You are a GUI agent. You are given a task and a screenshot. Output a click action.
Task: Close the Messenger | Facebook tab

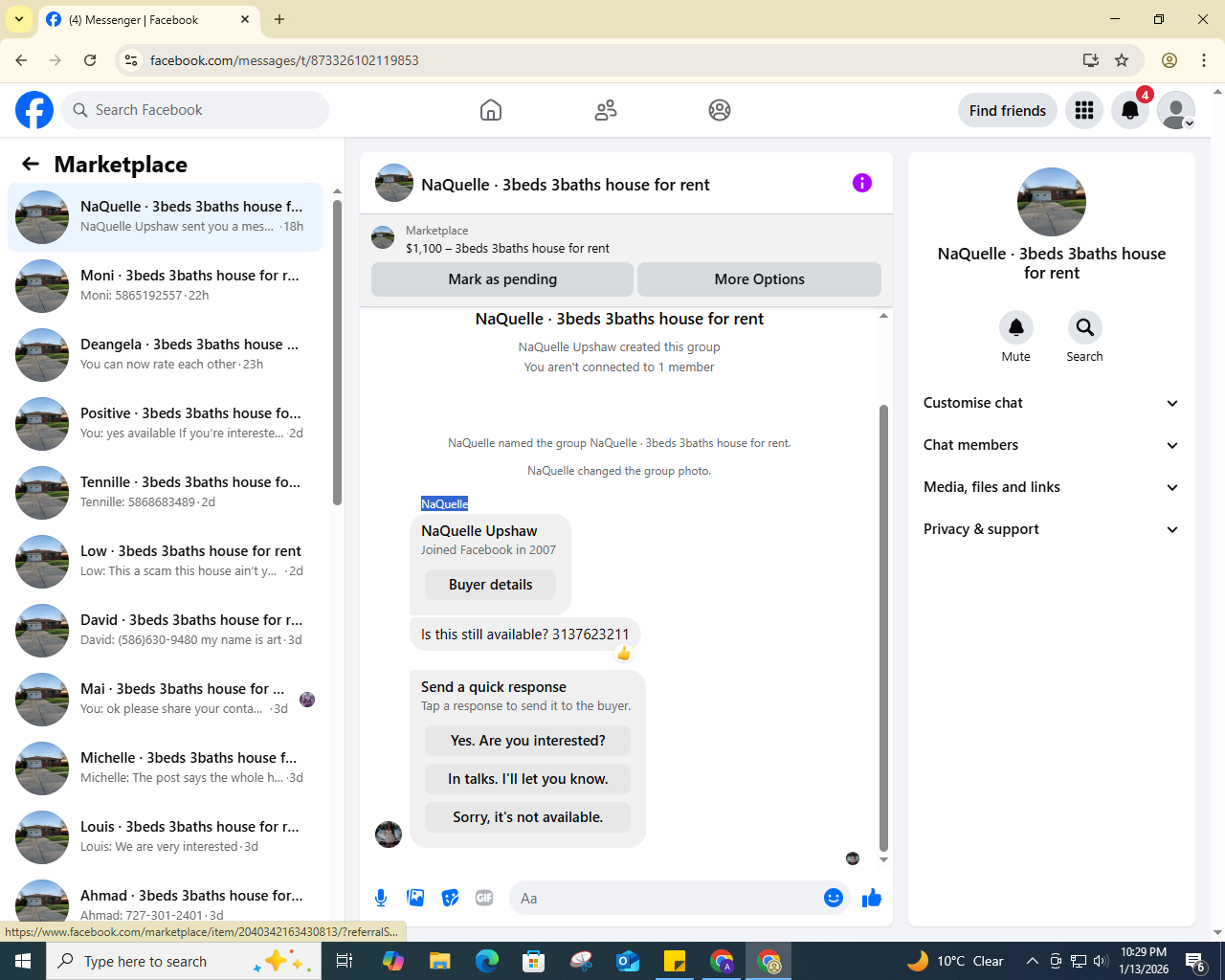click(245, 19)
